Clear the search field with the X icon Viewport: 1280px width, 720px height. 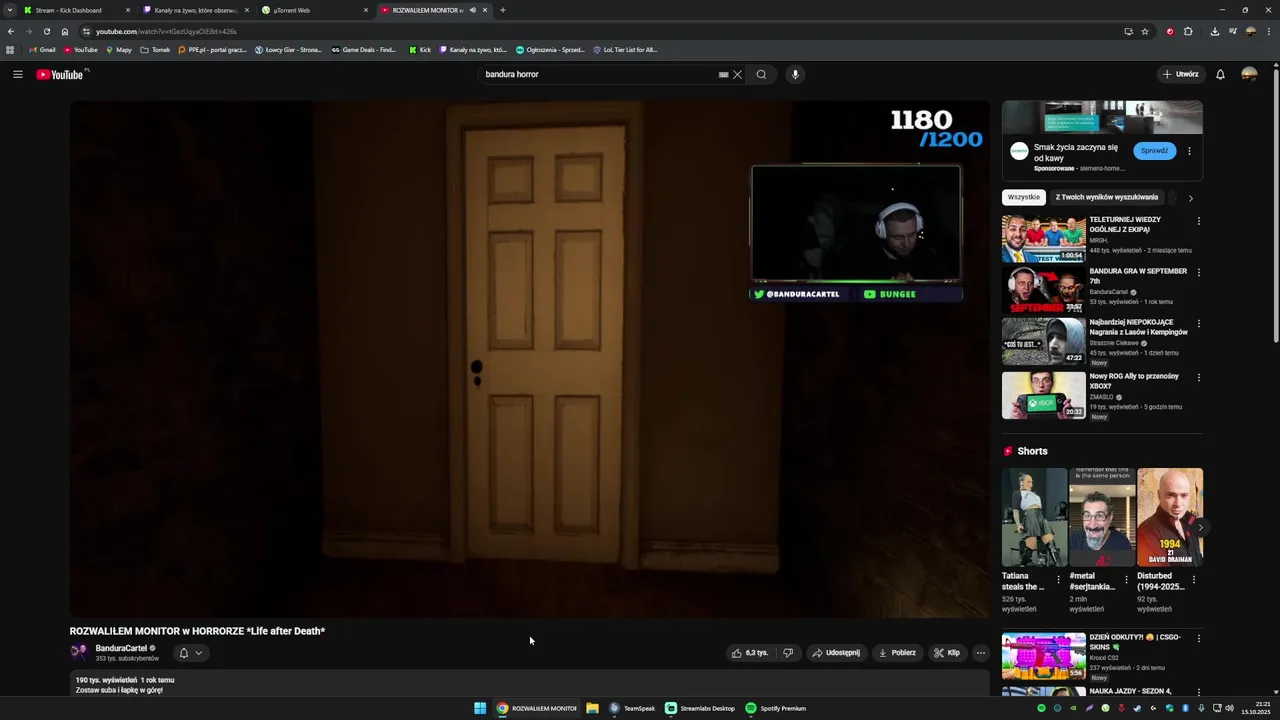click(x=737, y=74)
